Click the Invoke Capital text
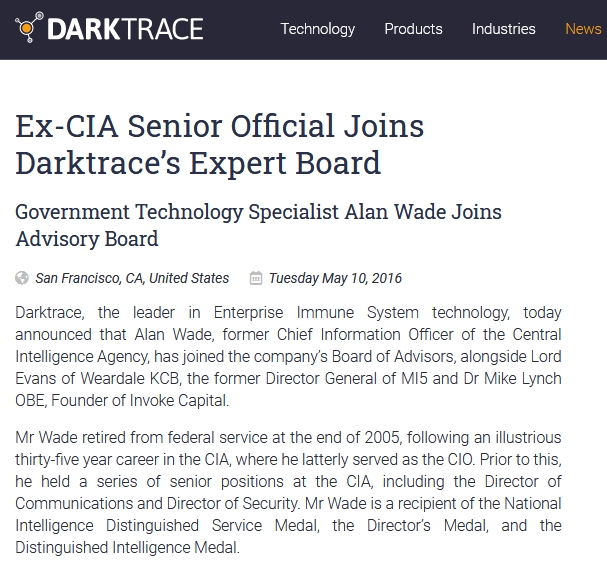The image size is (607, 563). coord(179,400)
